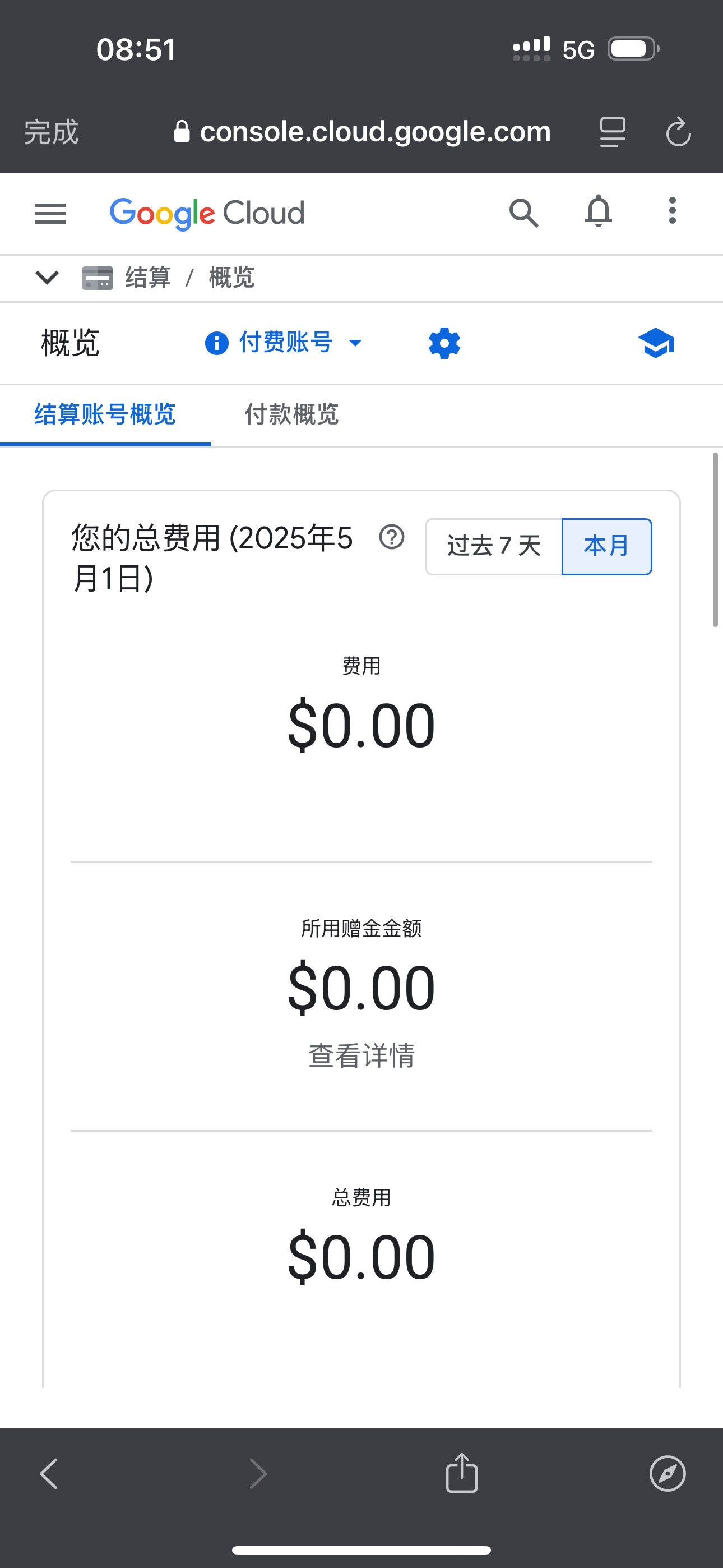Open in Safari compass icon
This screenshot has width=723, height=1568.
point(668,1474)
